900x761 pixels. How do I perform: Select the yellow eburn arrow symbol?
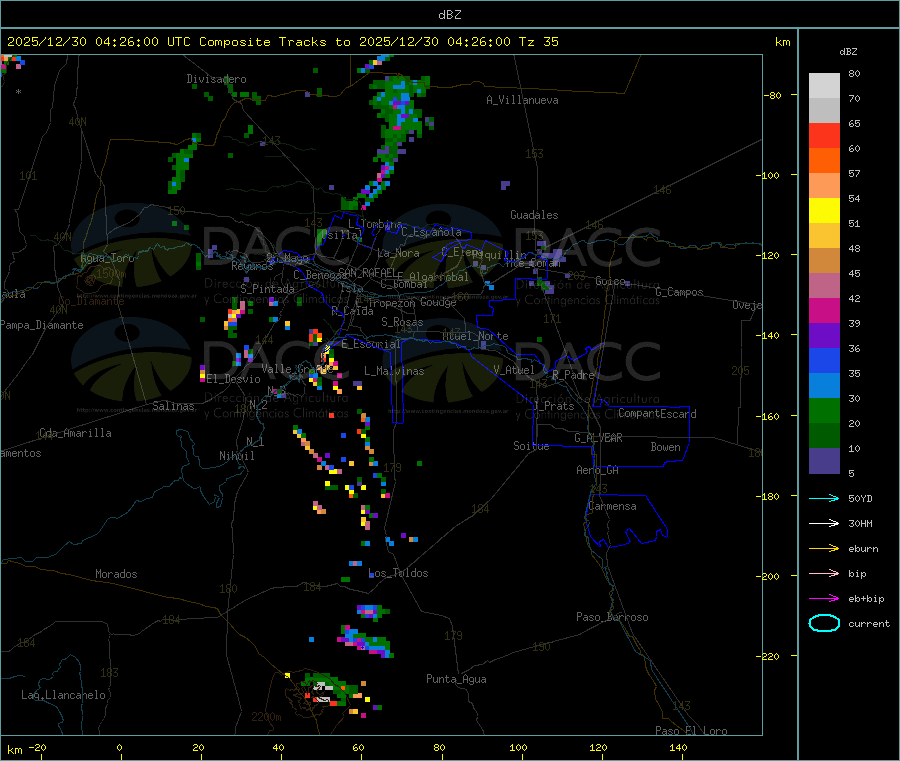pos(824,548)
